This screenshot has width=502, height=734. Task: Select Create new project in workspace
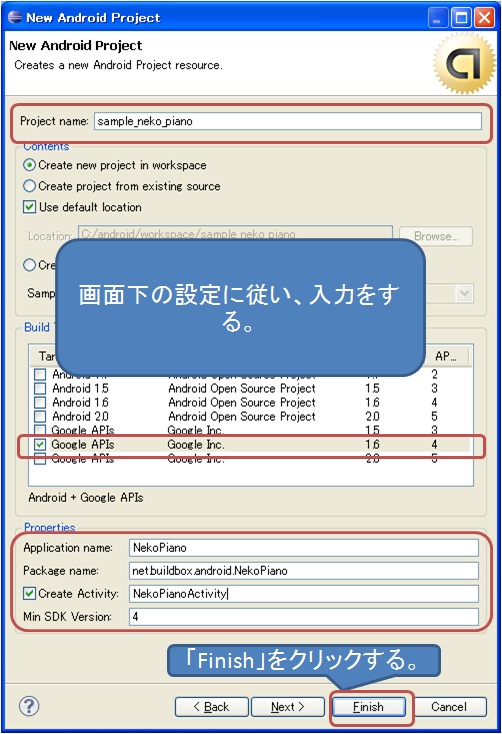(30, 165)
